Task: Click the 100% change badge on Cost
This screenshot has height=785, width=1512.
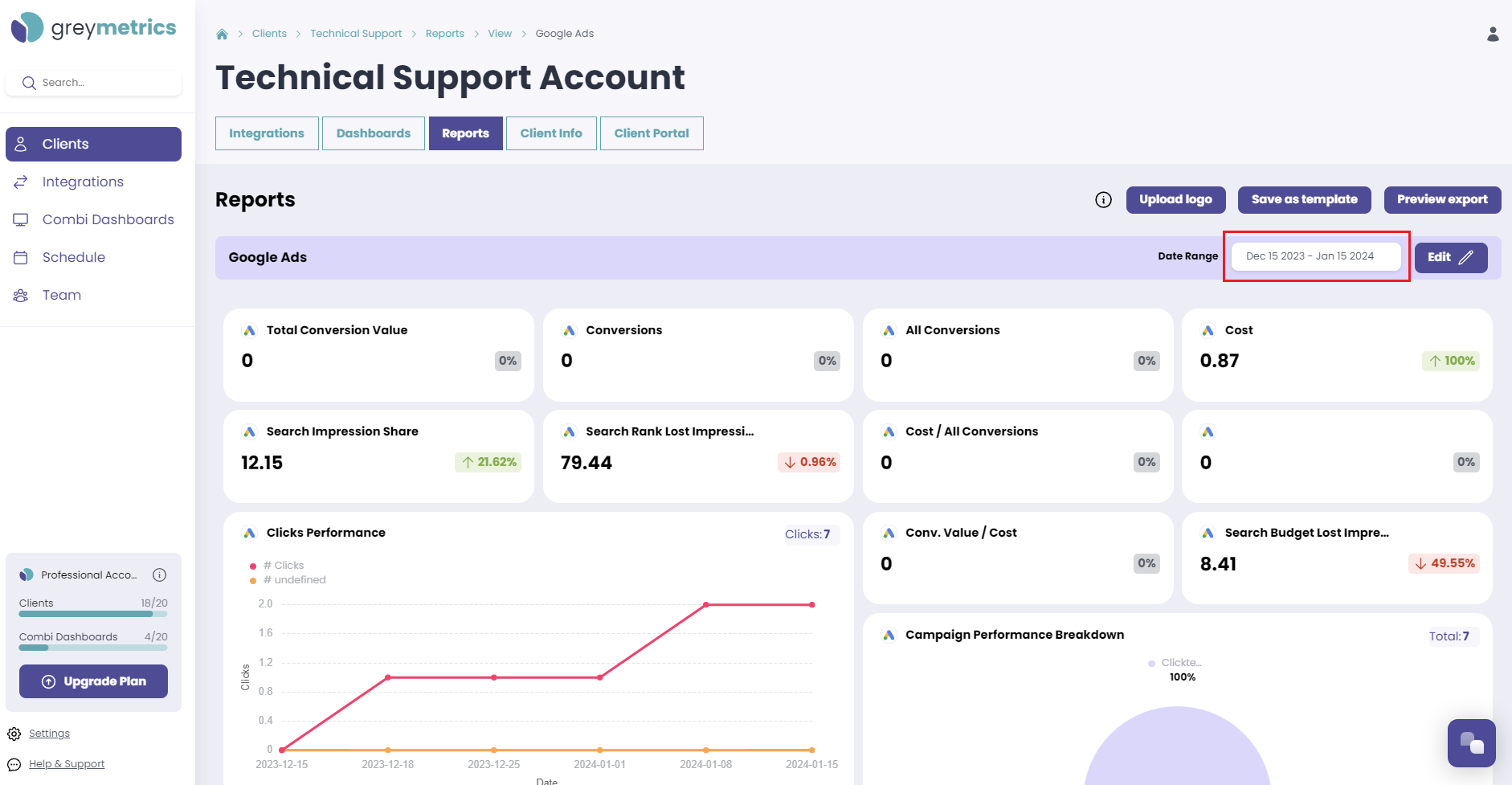Action: click(x=1452, y=361)
